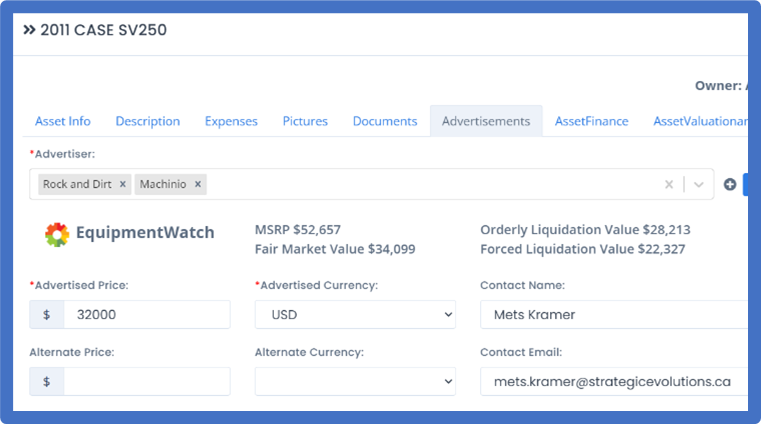This screenshot has height=424, width=761.
Task: Click the Machinio tag label
Action: 163,184
